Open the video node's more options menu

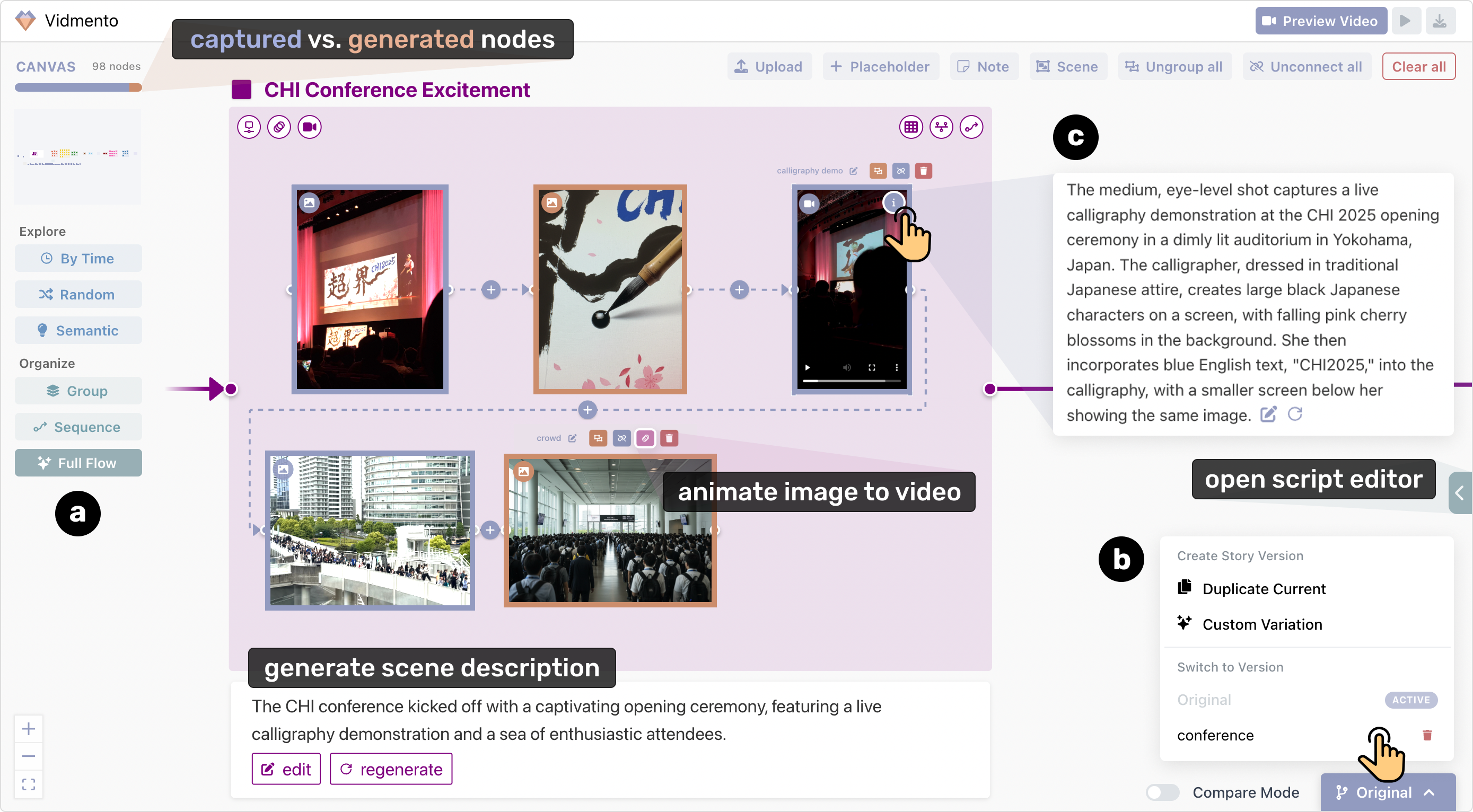pyautogui.click(x=897, y=367)
